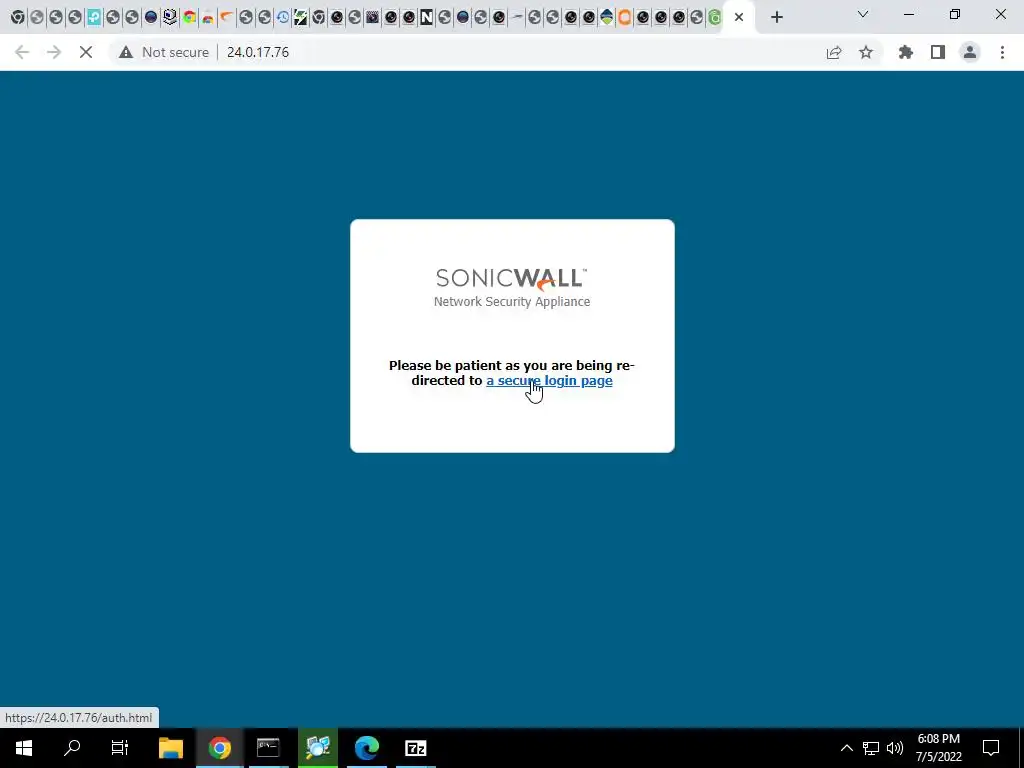
Task: Open Task View on taskbar
Action: coord(120,748)
